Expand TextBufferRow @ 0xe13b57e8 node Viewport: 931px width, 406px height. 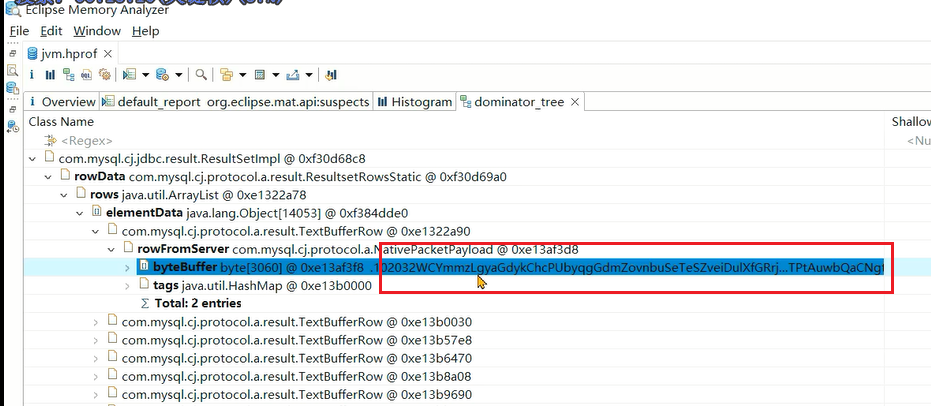(95, 341)
